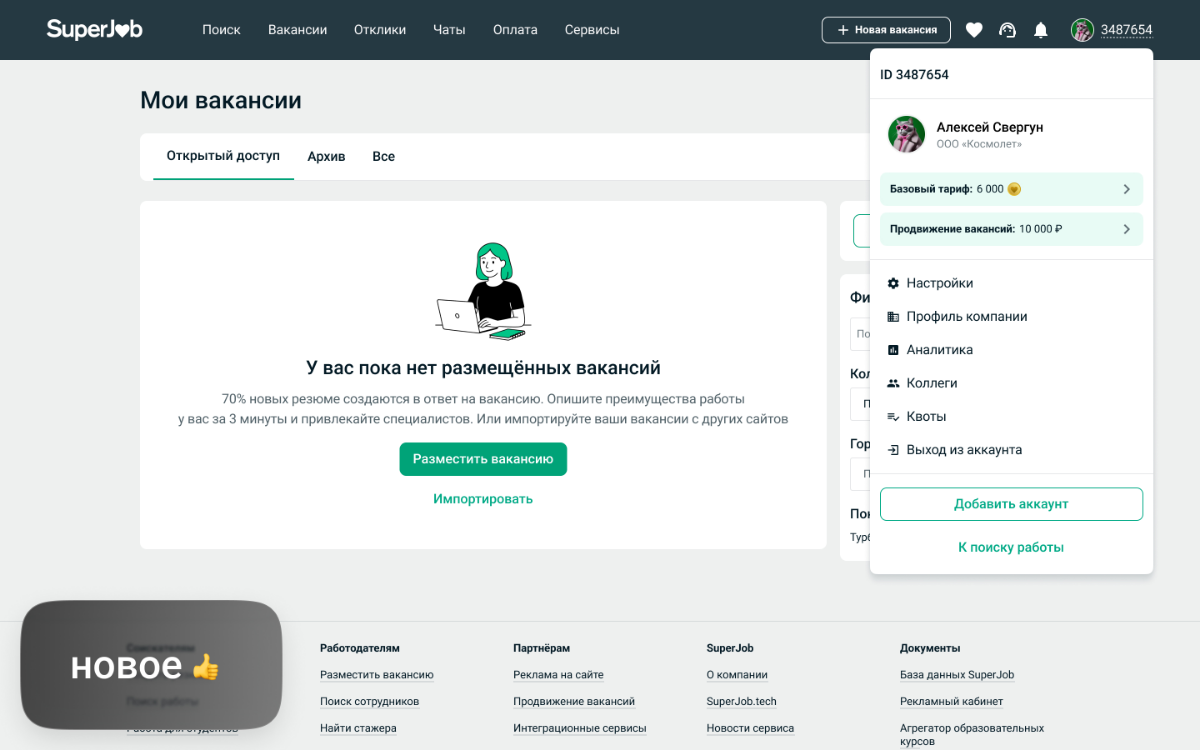Click the Добавить аккаунт button
1200x750 pixels.
[1011, 504]
